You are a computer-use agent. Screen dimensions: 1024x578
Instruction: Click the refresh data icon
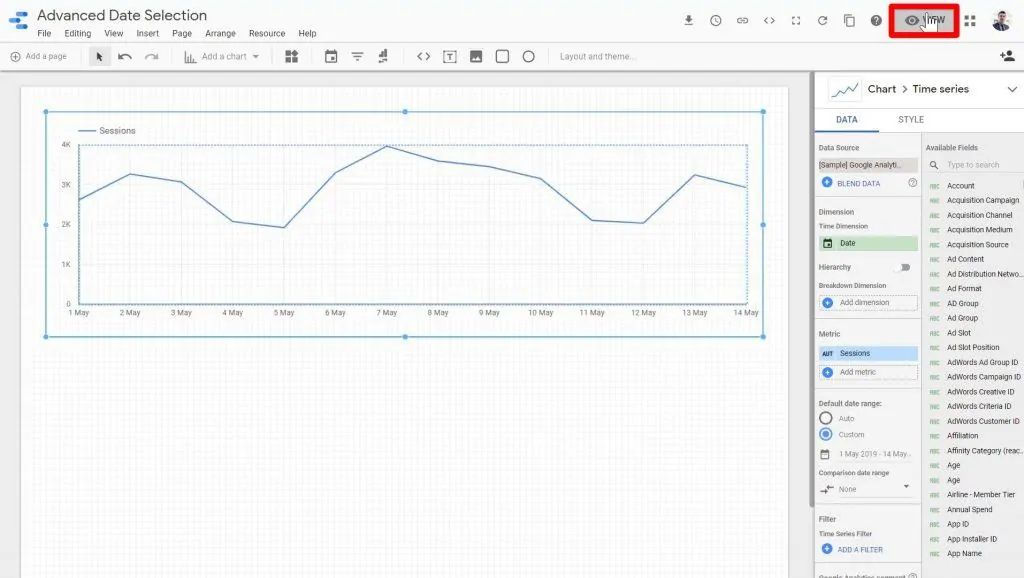point(822,20)
